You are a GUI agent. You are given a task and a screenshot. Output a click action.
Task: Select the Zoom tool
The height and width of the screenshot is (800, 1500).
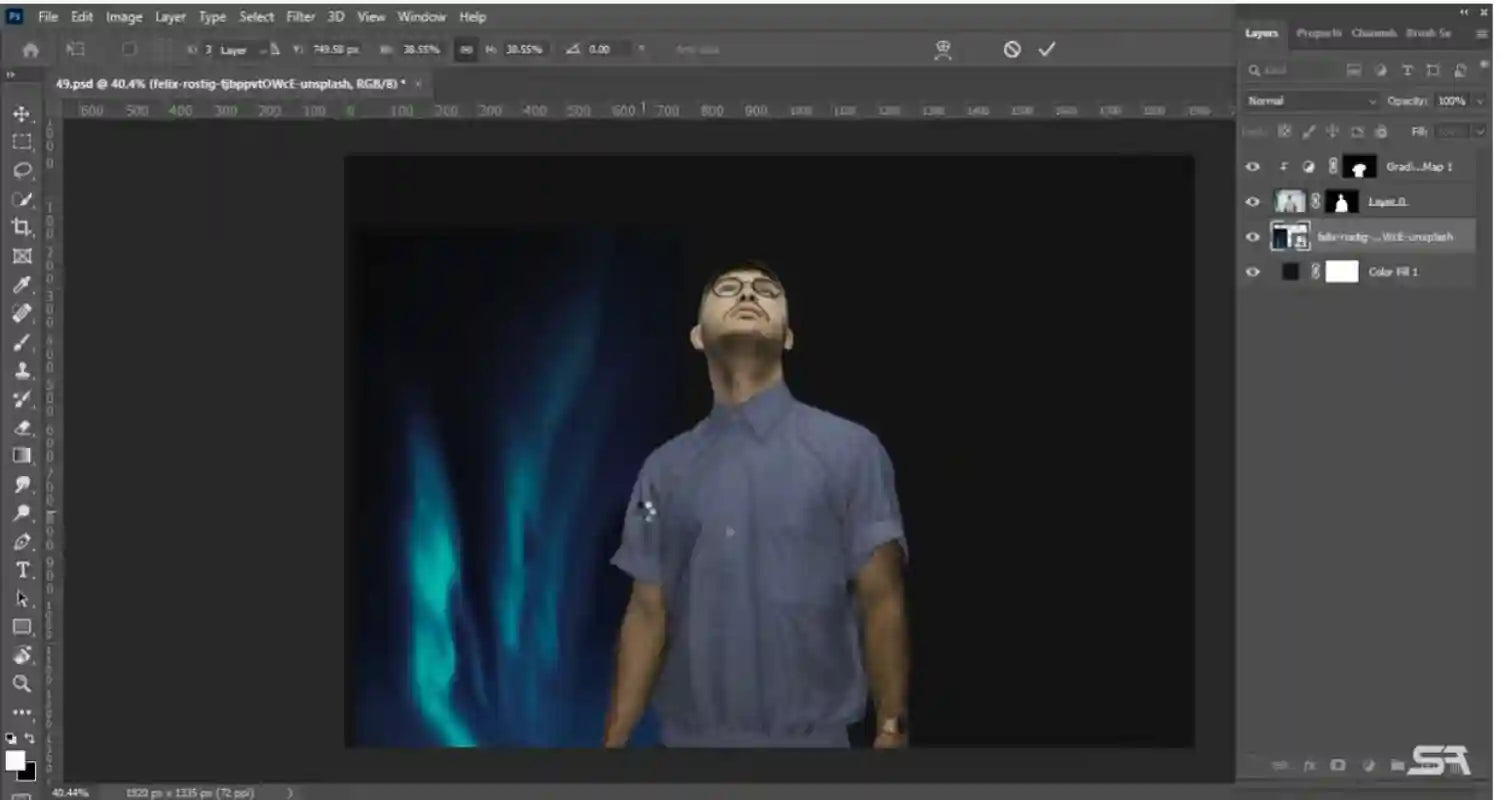(x=21, y=684)
